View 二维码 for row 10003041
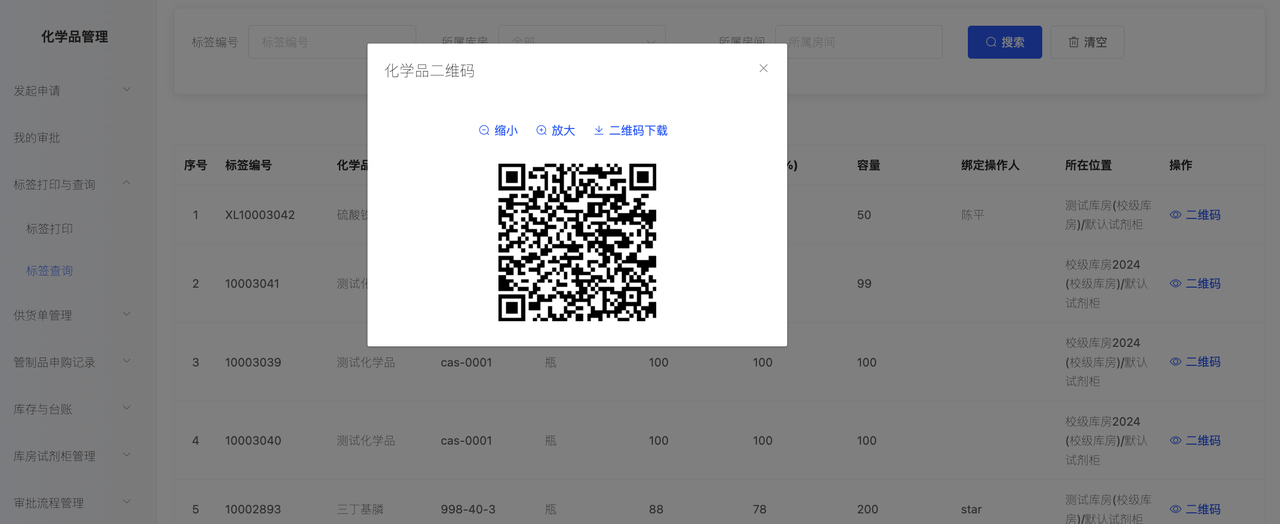Viewport: 1280px width, 524px height. point(1195,283)
